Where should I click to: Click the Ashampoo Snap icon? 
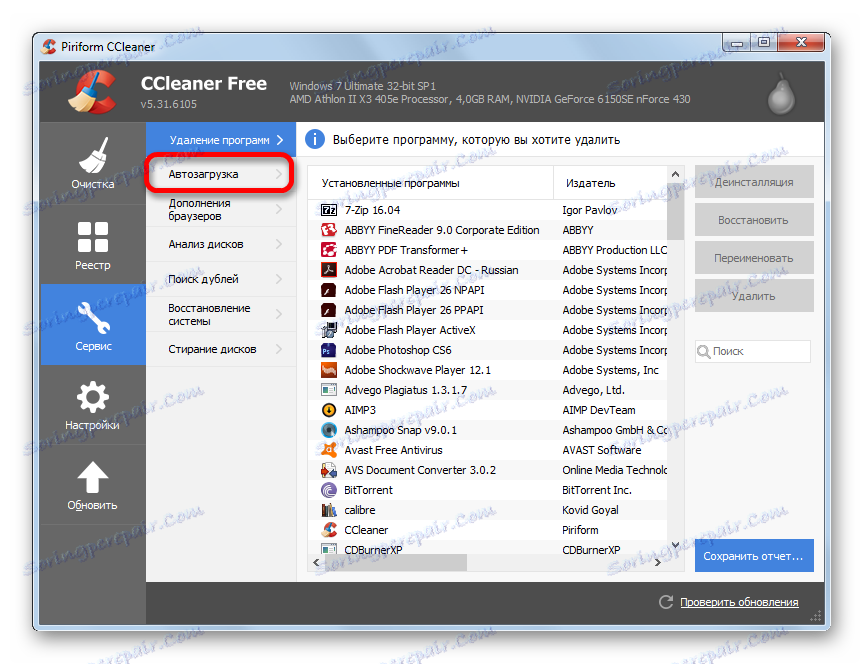click(x=329, y=430)
